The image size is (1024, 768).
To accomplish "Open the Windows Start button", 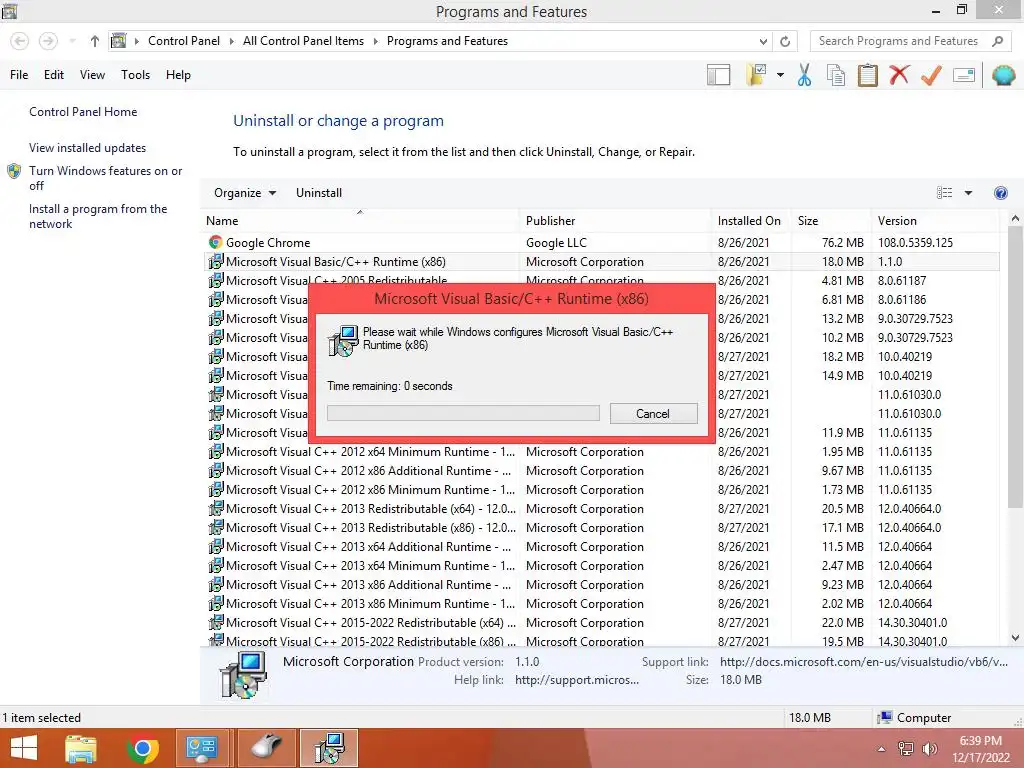I will point(24,748).
